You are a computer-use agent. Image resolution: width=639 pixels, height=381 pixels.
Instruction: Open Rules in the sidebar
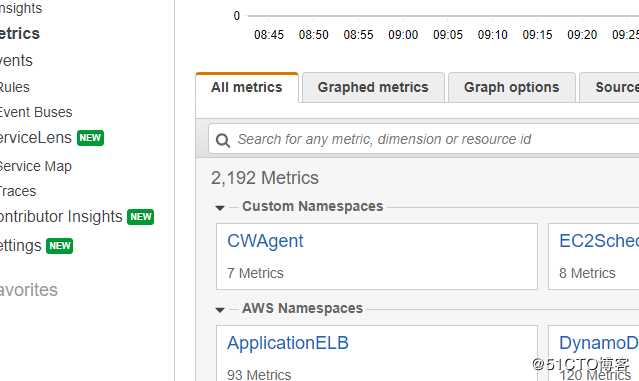click(x=15, y=87)
